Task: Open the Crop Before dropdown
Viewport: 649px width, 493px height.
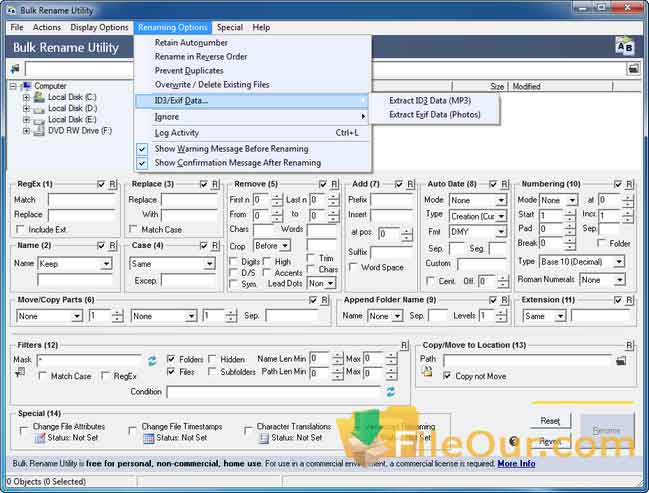Action: point(272,246)
